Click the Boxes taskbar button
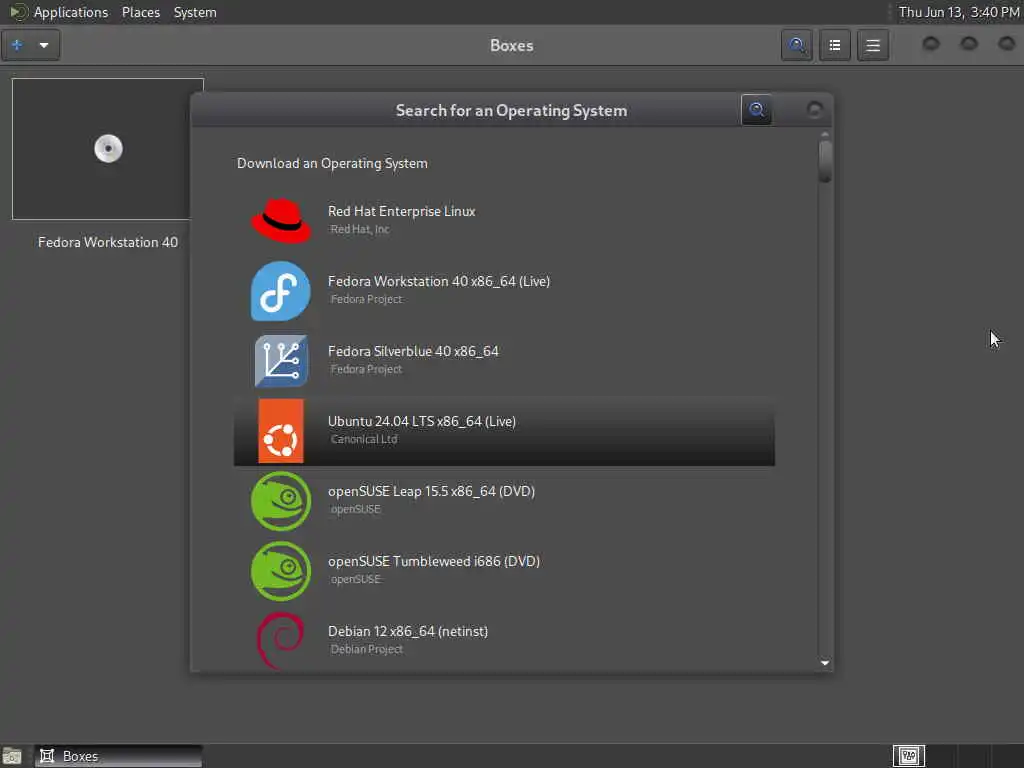The image size is (1024, 768). tap(119, 756)
